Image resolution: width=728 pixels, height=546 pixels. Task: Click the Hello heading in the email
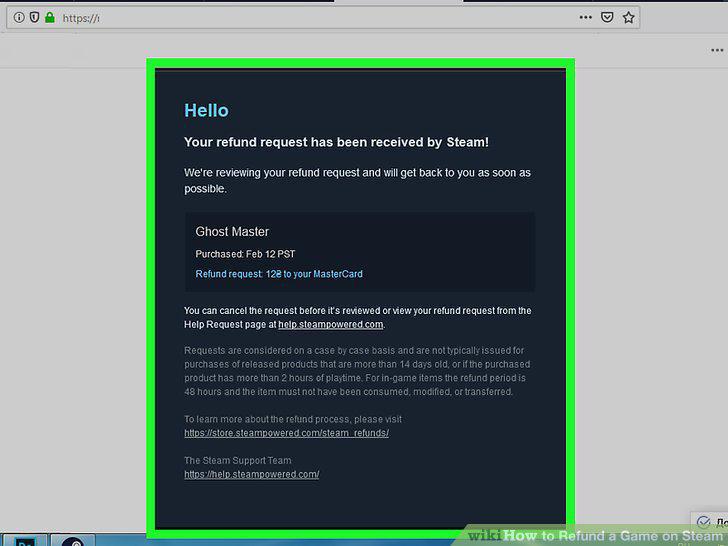coord(206,110)
